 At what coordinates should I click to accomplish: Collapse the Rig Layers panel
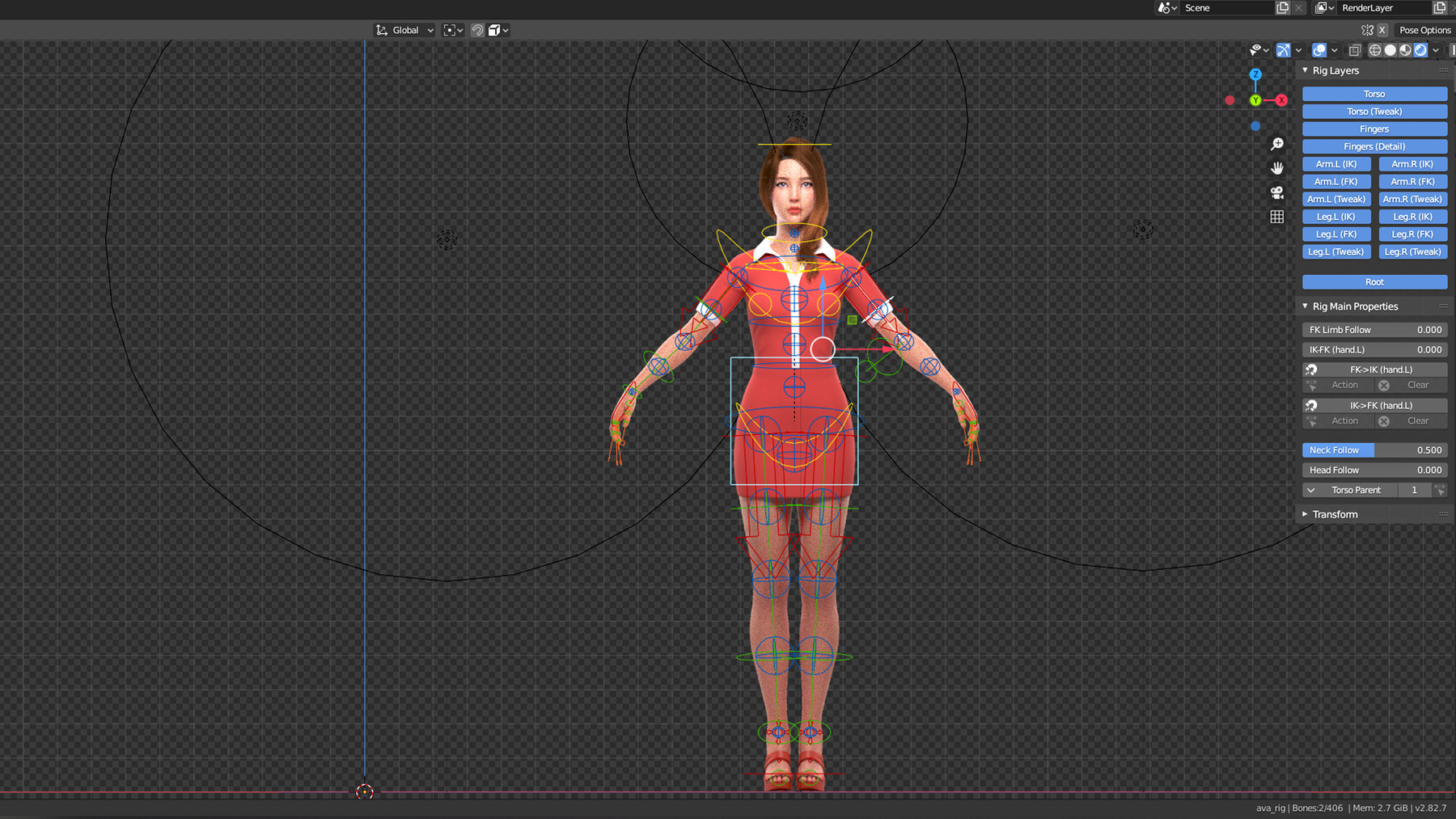1306,70
